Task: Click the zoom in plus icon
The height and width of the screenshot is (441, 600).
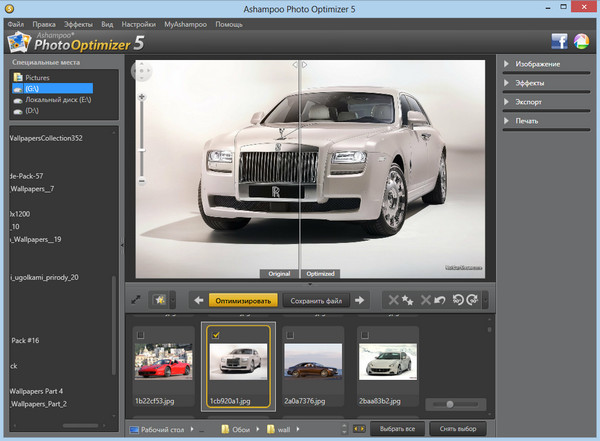Action: click(142, 97)
